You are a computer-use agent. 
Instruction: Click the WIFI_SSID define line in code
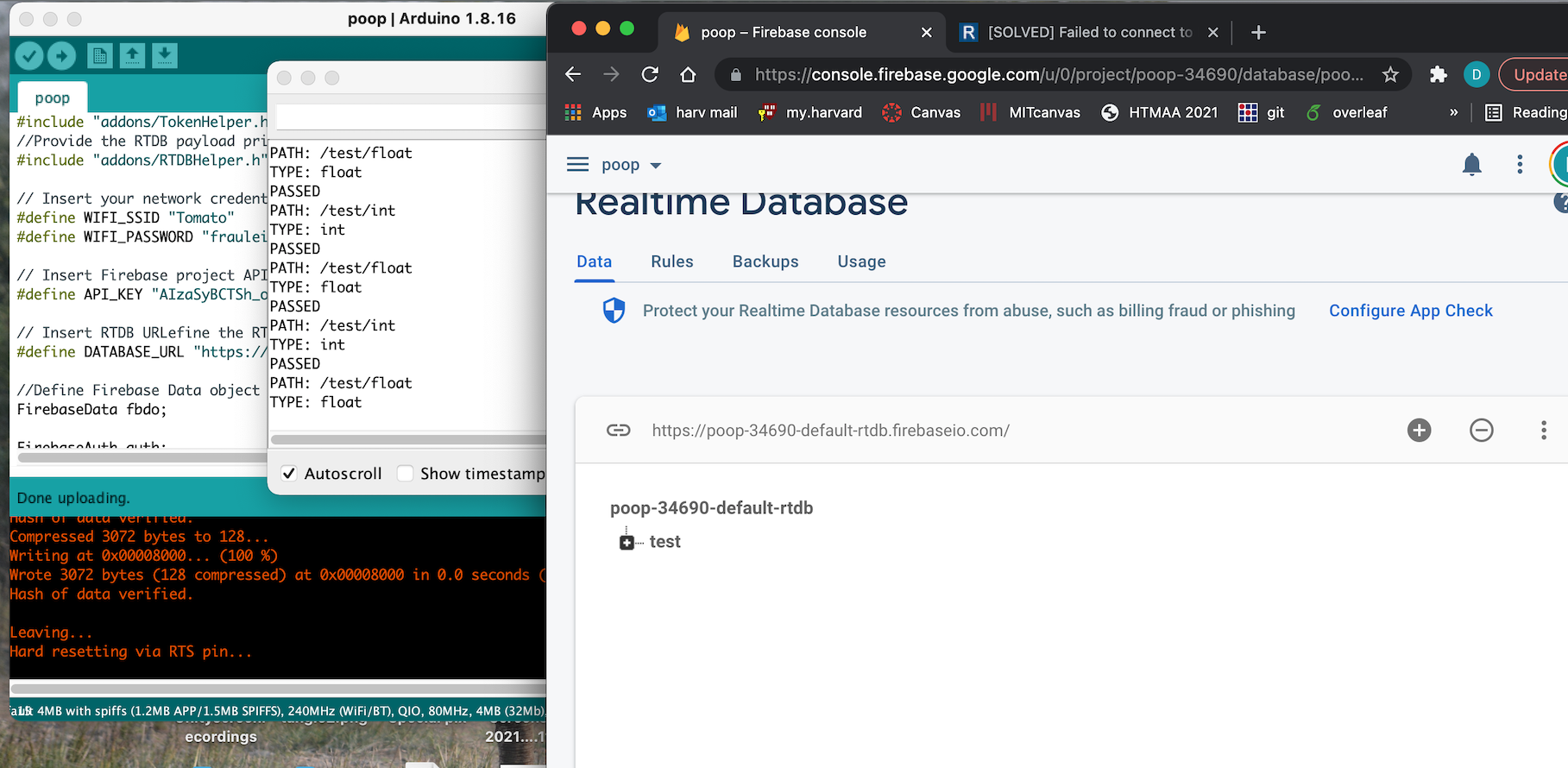pos(125,217)
